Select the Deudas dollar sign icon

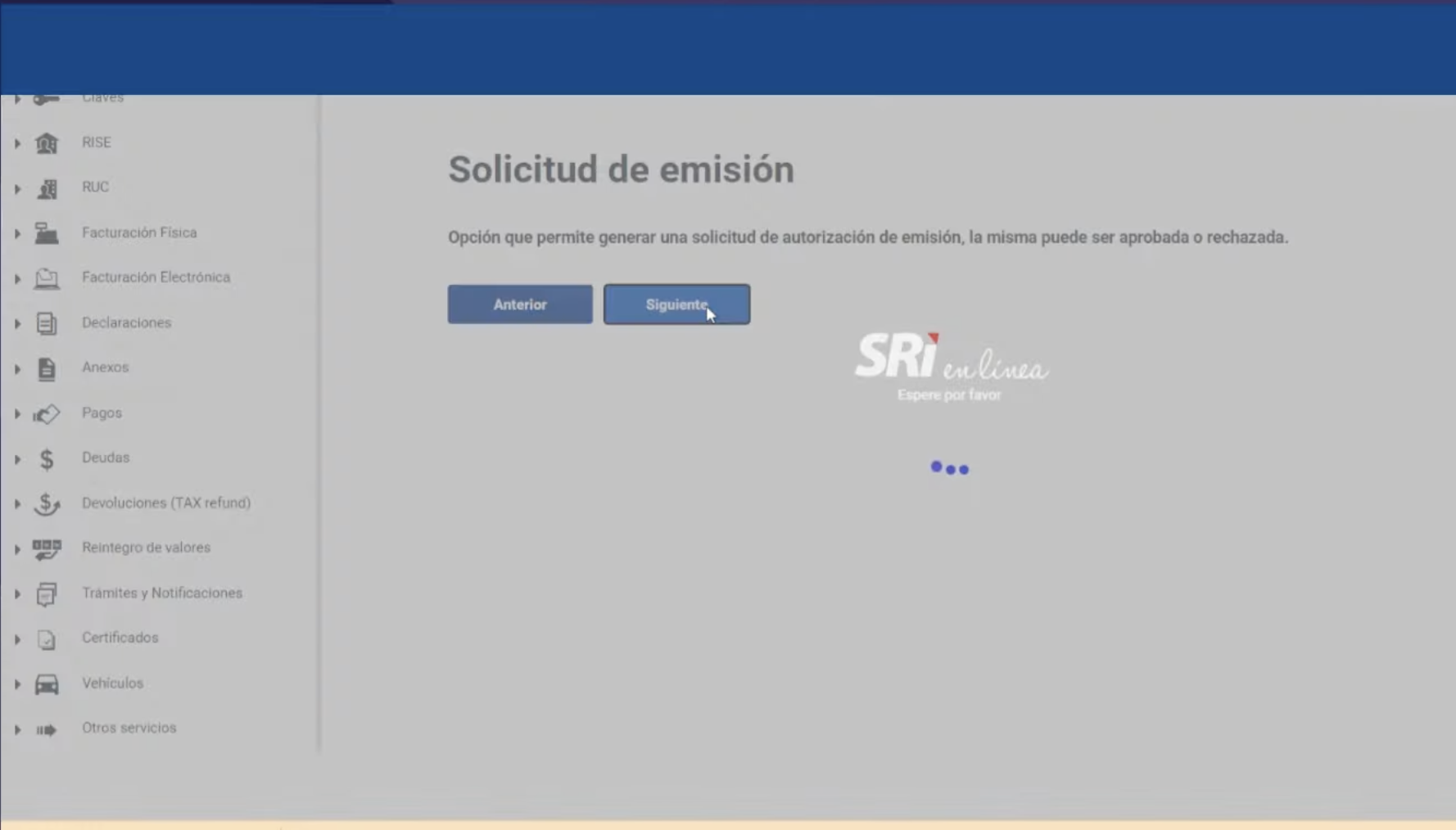(x=47, y=458)
